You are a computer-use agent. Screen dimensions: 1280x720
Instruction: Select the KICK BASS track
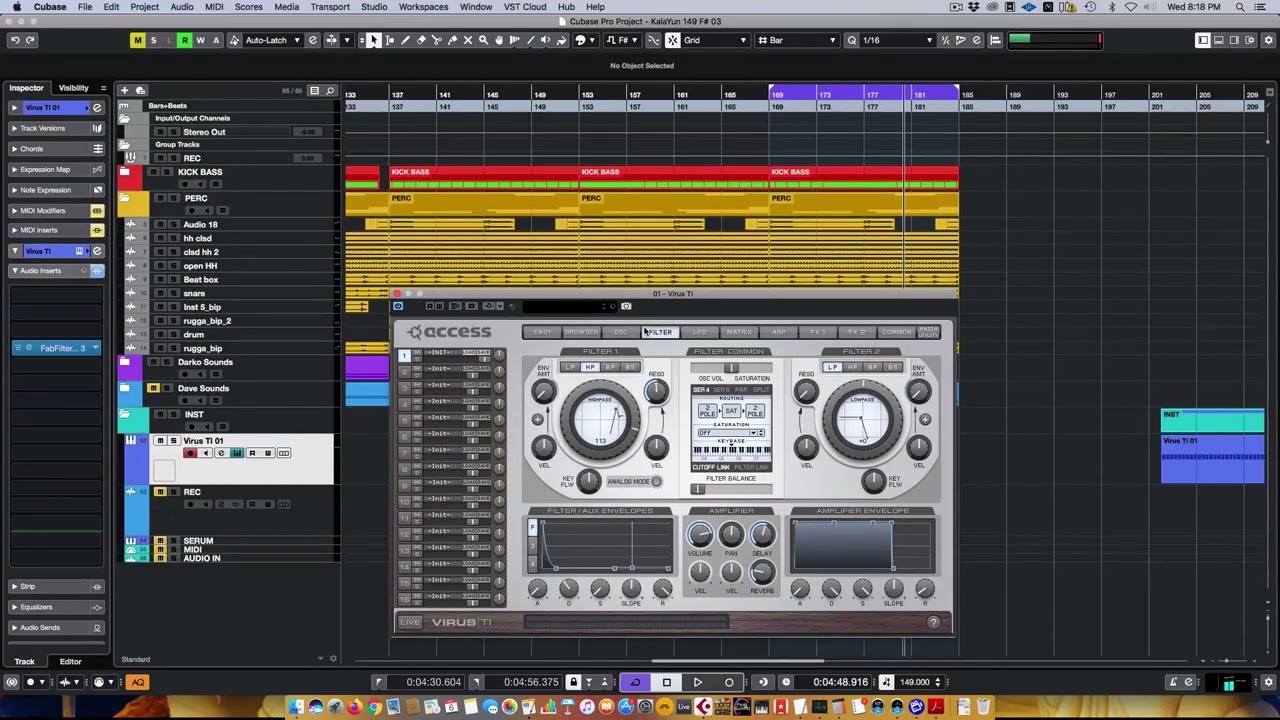(x=200, y=172)
